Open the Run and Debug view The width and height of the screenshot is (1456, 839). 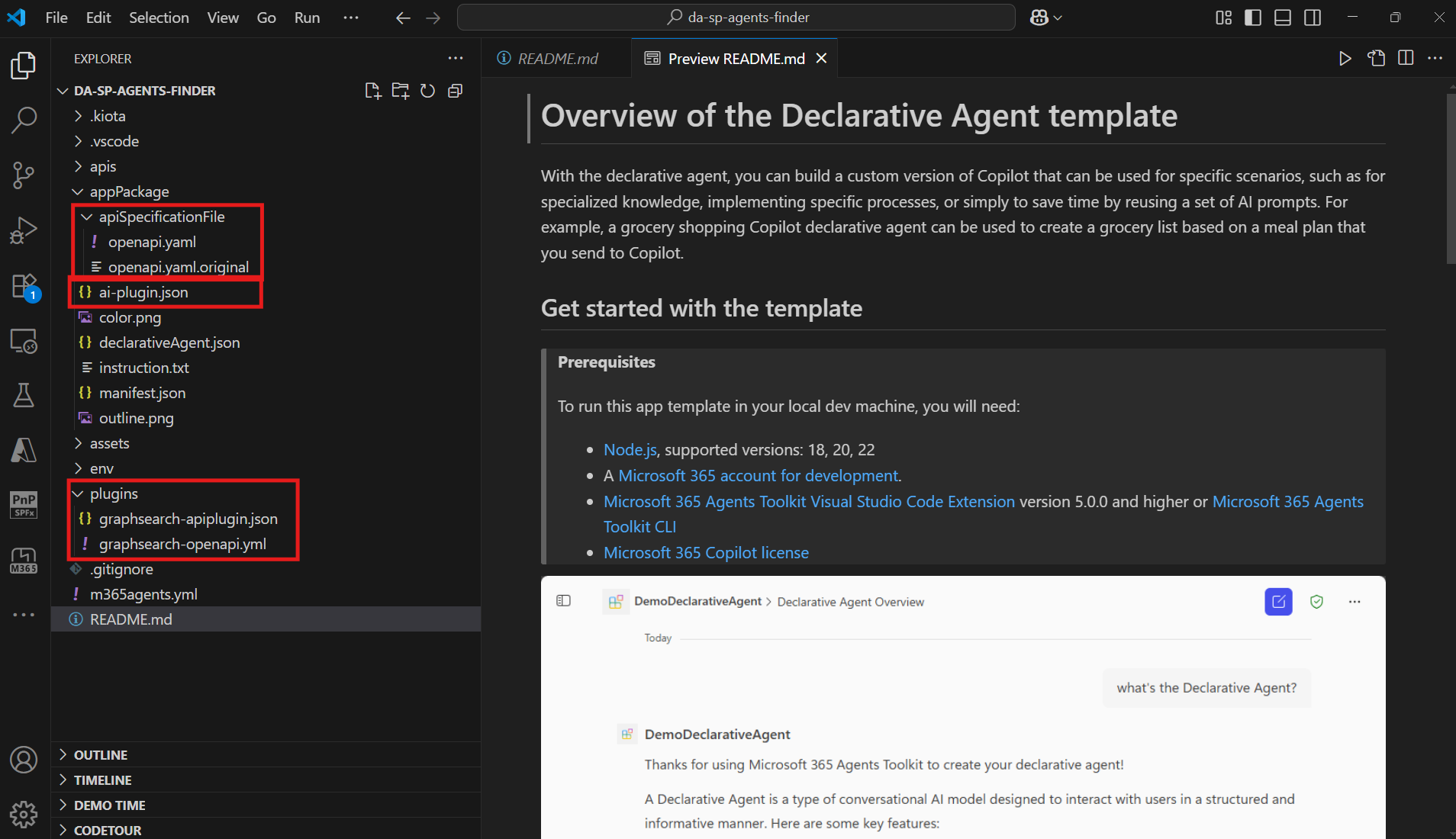(24, 230)
